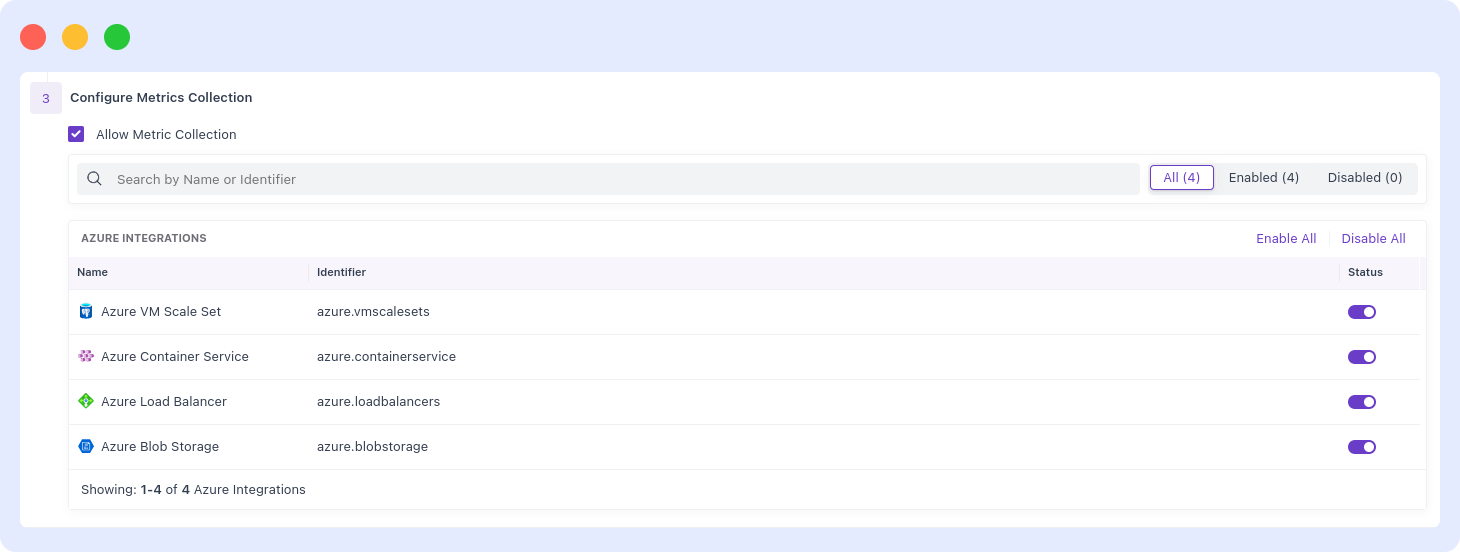Select the All (4) filter tab
The height and width of the screenshot is (552, 1460).
tap(1181, 178)
